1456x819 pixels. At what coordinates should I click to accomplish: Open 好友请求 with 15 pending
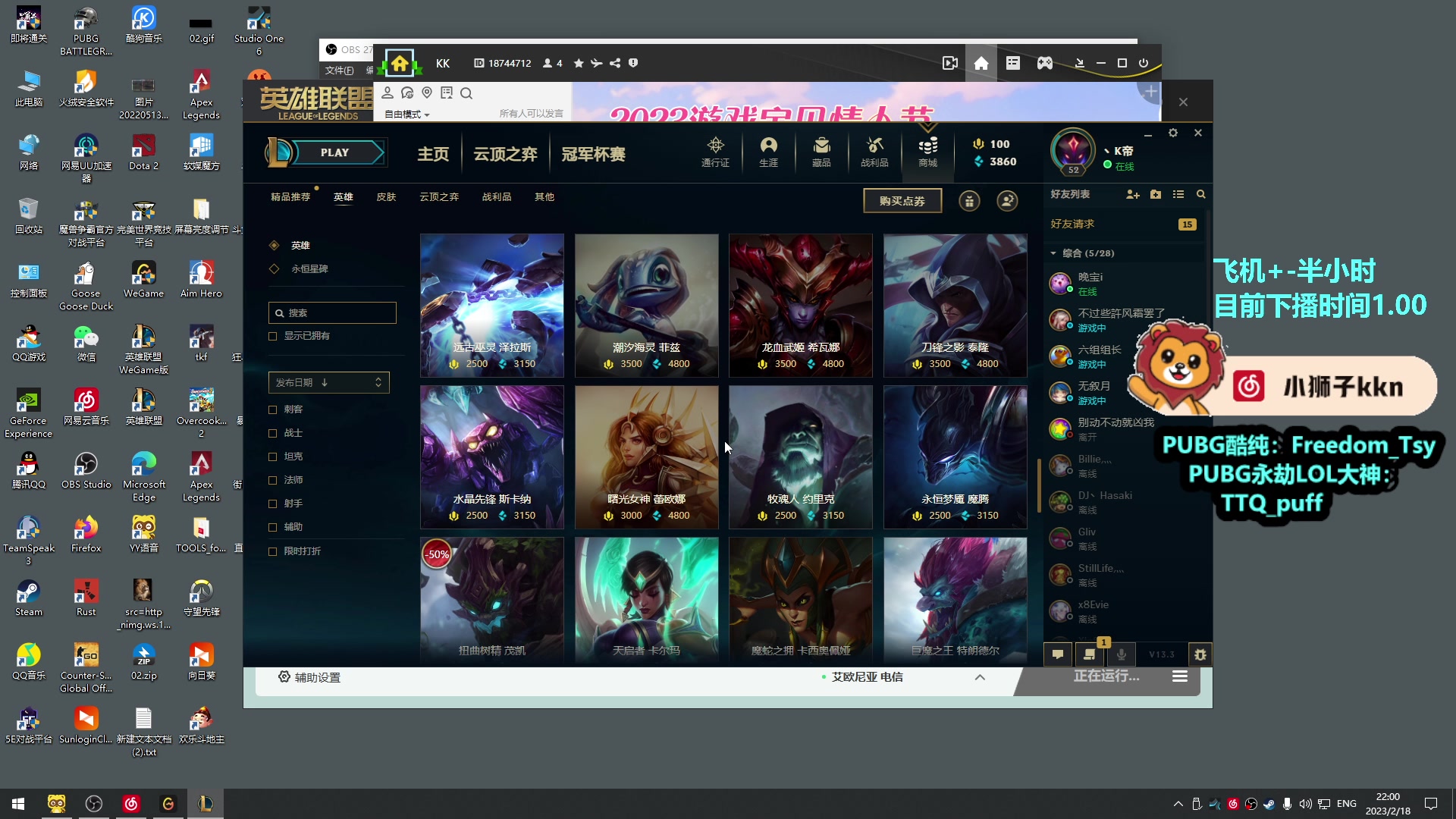[x=1123, y=224]
